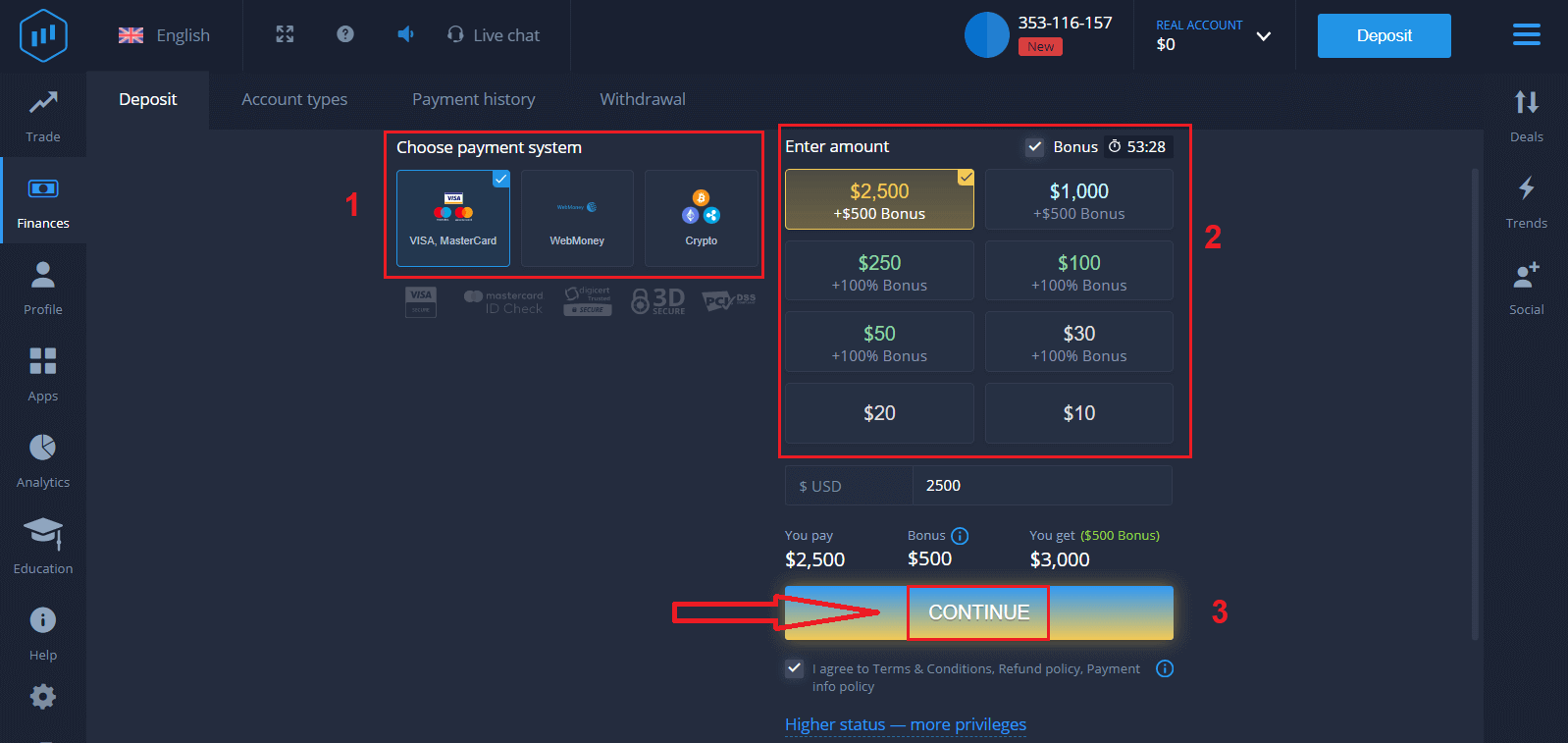1568x743 pixels.
Task: Toggle fullscreen mode icon
Action: coord(285,34)
